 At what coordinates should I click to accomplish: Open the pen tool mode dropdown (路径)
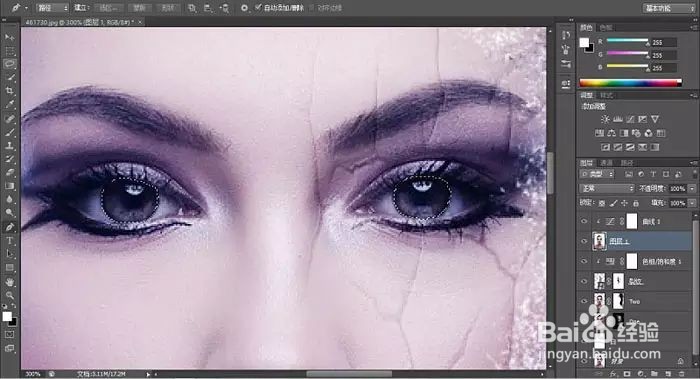point(52,8)
